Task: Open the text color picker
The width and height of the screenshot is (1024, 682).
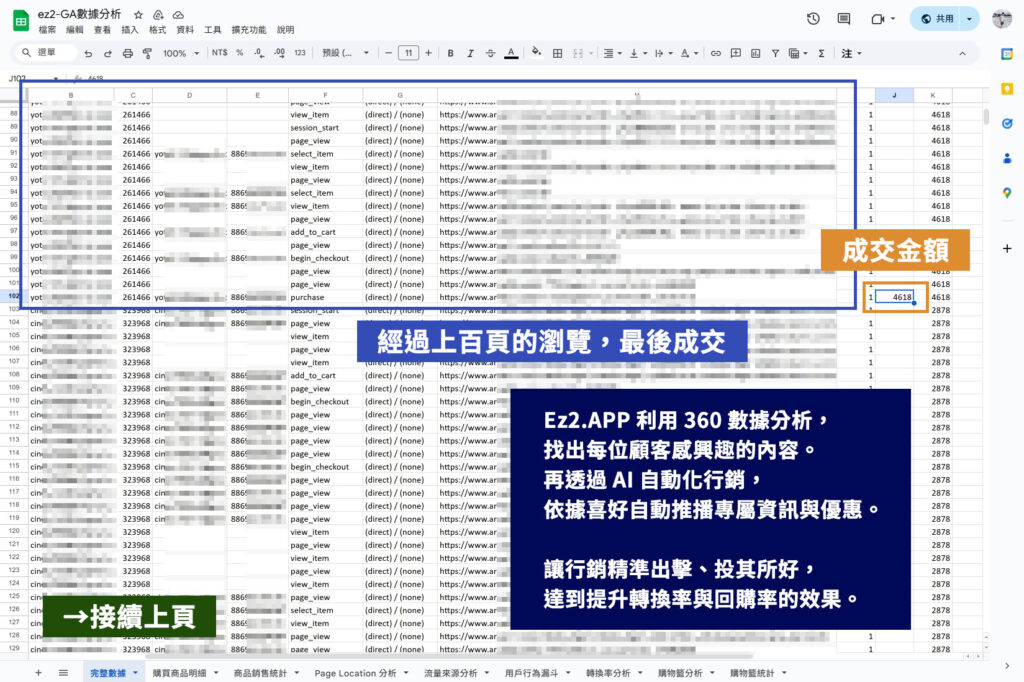Action: 511,54
